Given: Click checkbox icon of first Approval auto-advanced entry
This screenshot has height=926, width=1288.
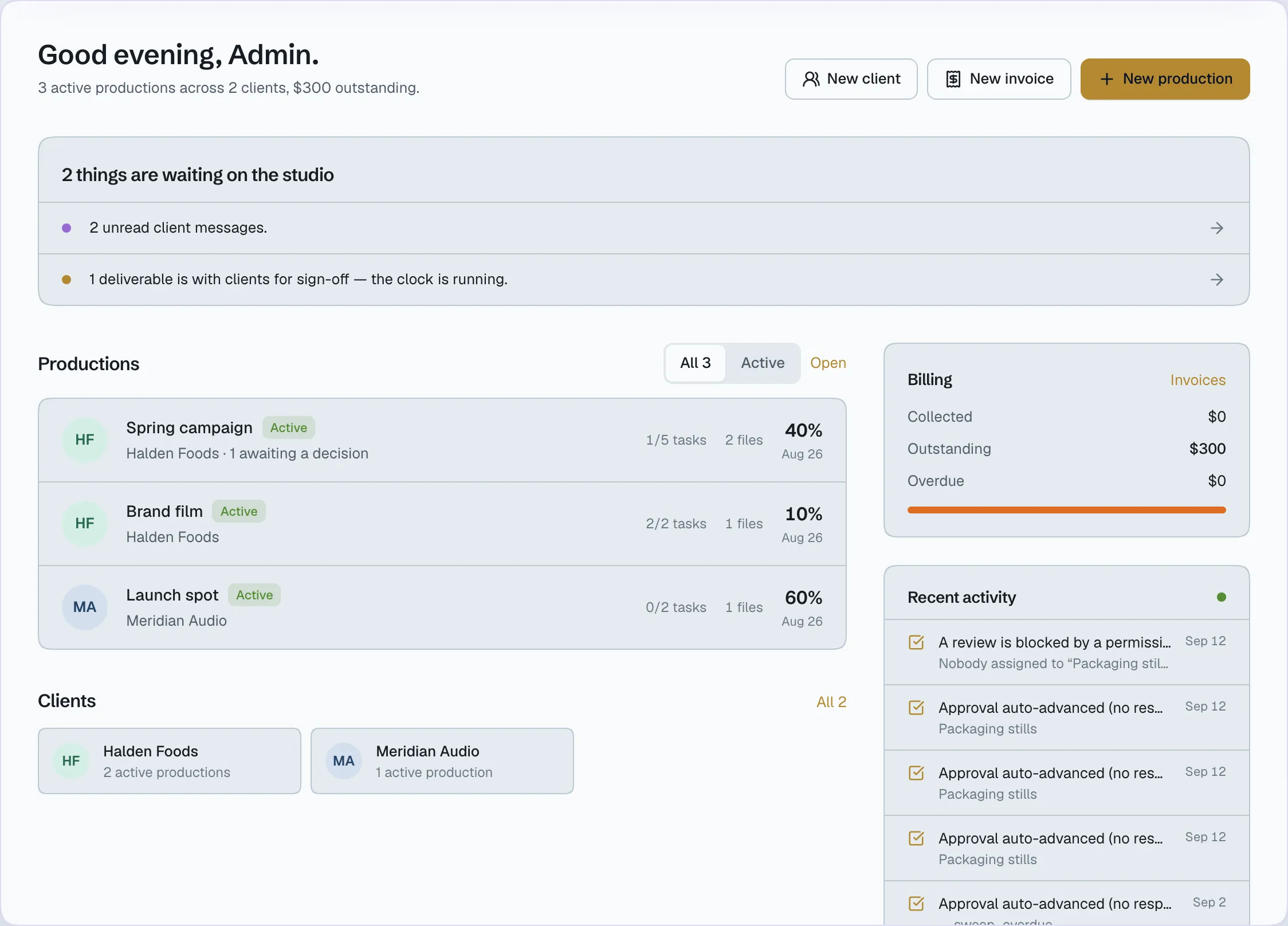Looking at the screenshot, I should click(x=917, y=708).
